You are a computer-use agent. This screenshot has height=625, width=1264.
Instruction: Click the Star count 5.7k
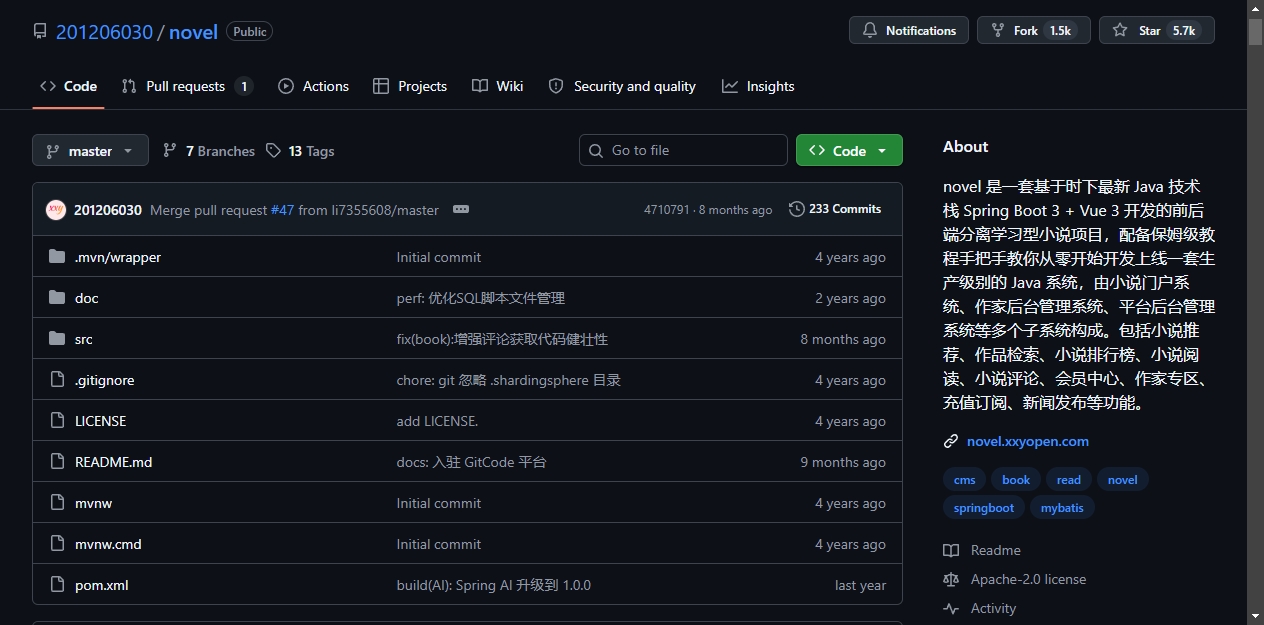[x=1184, y=31]
